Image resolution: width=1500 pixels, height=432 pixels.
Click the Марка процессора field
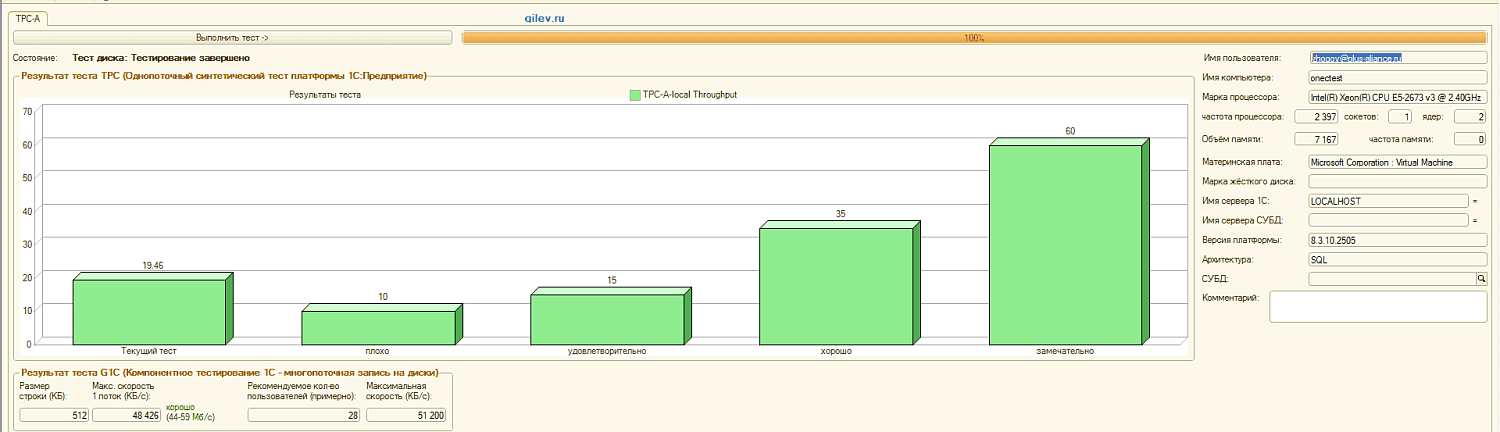pyautogui.click(x=1397, y=98)
